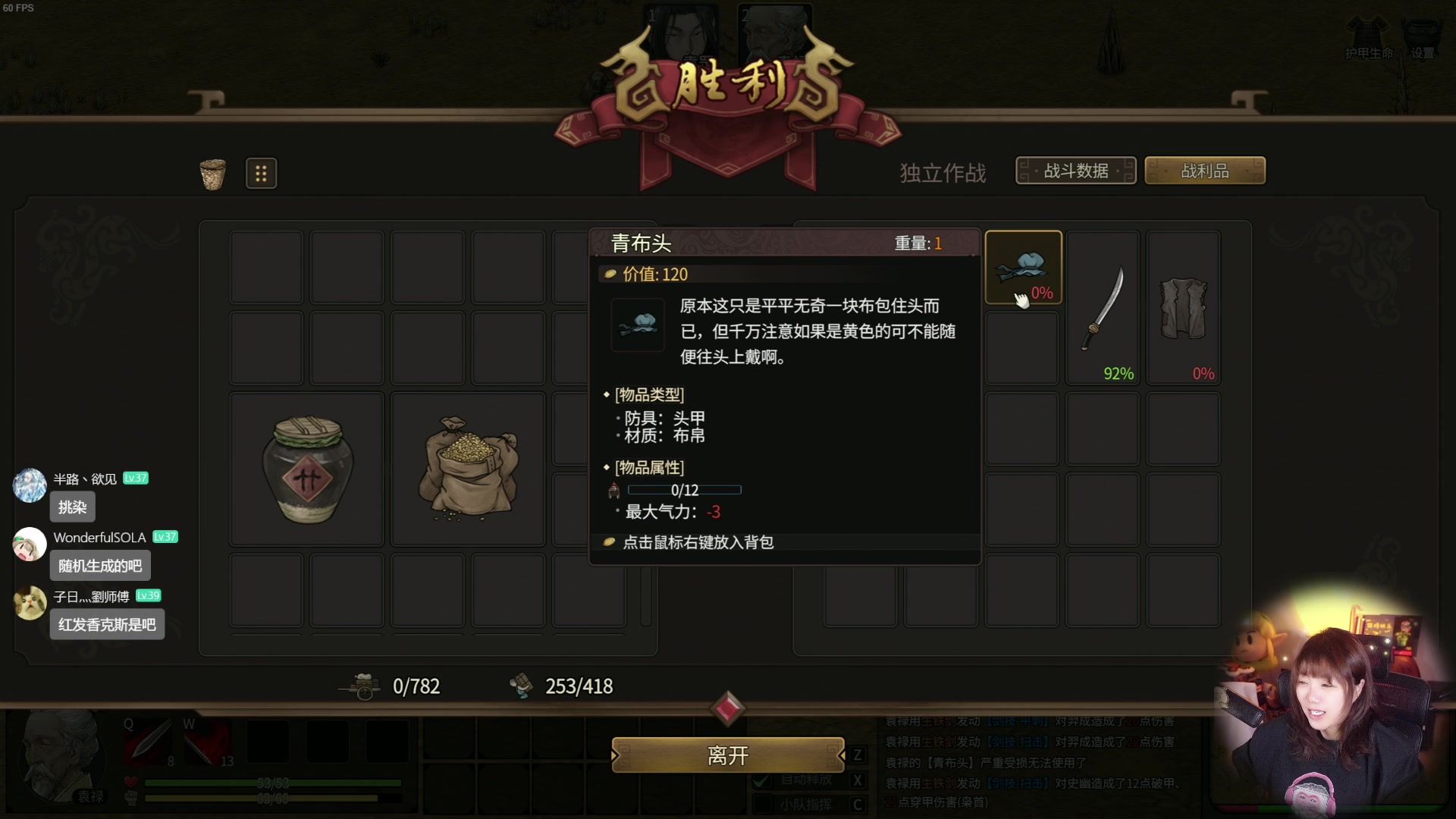Pick the grain sack item

pyautogui.click(x=468, y=469)
